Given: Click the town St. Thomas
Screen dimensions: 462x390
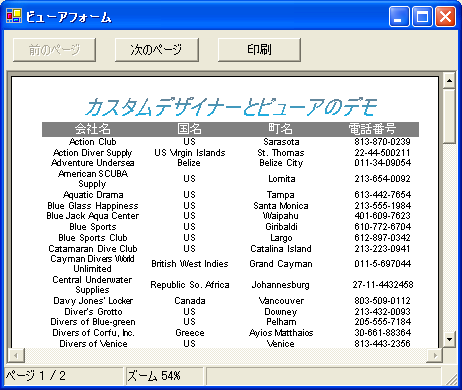Looking at the screenshot, I should coord(281,153).
